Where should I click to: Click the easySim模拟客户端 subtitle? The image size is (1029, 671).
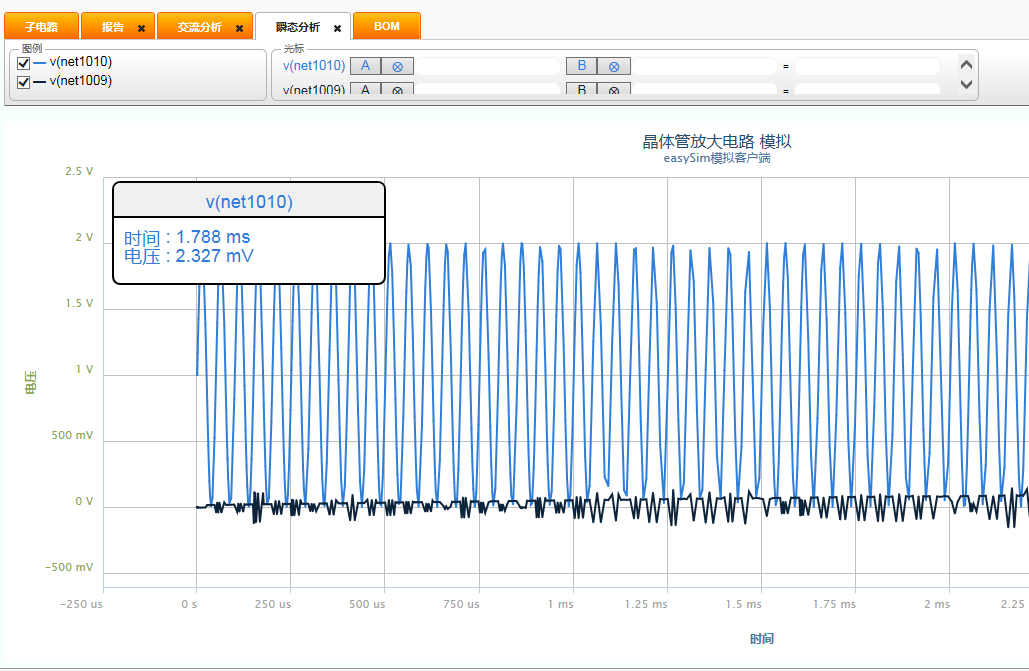[x=717, y=158]
